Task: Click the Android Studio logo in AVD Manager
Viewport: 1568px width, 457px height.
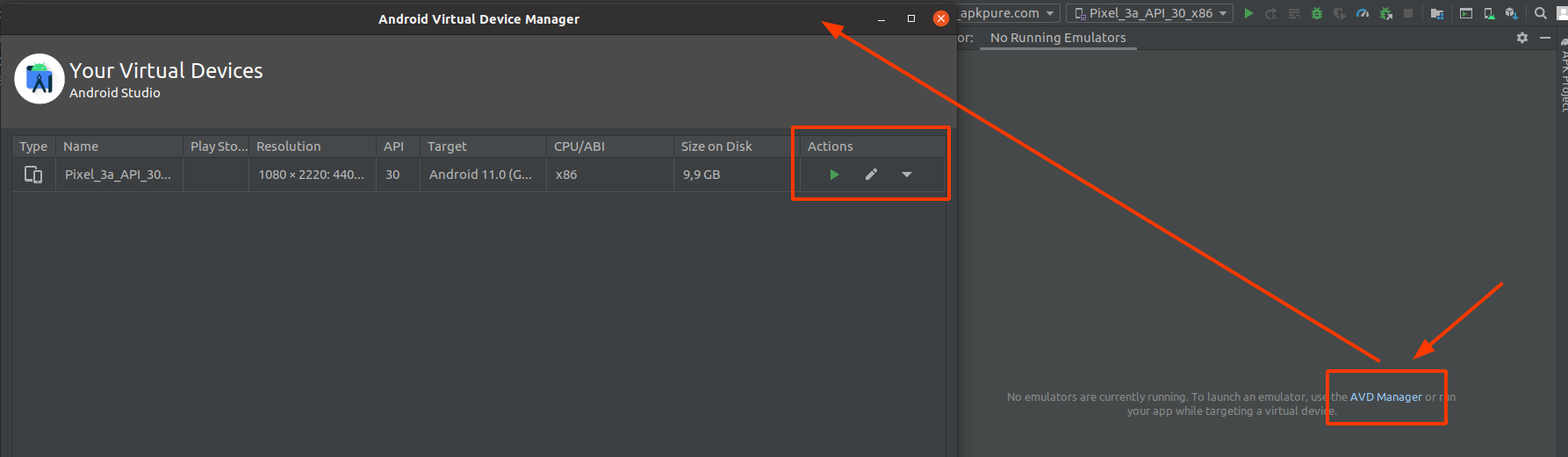Action: tap(40, 79)
